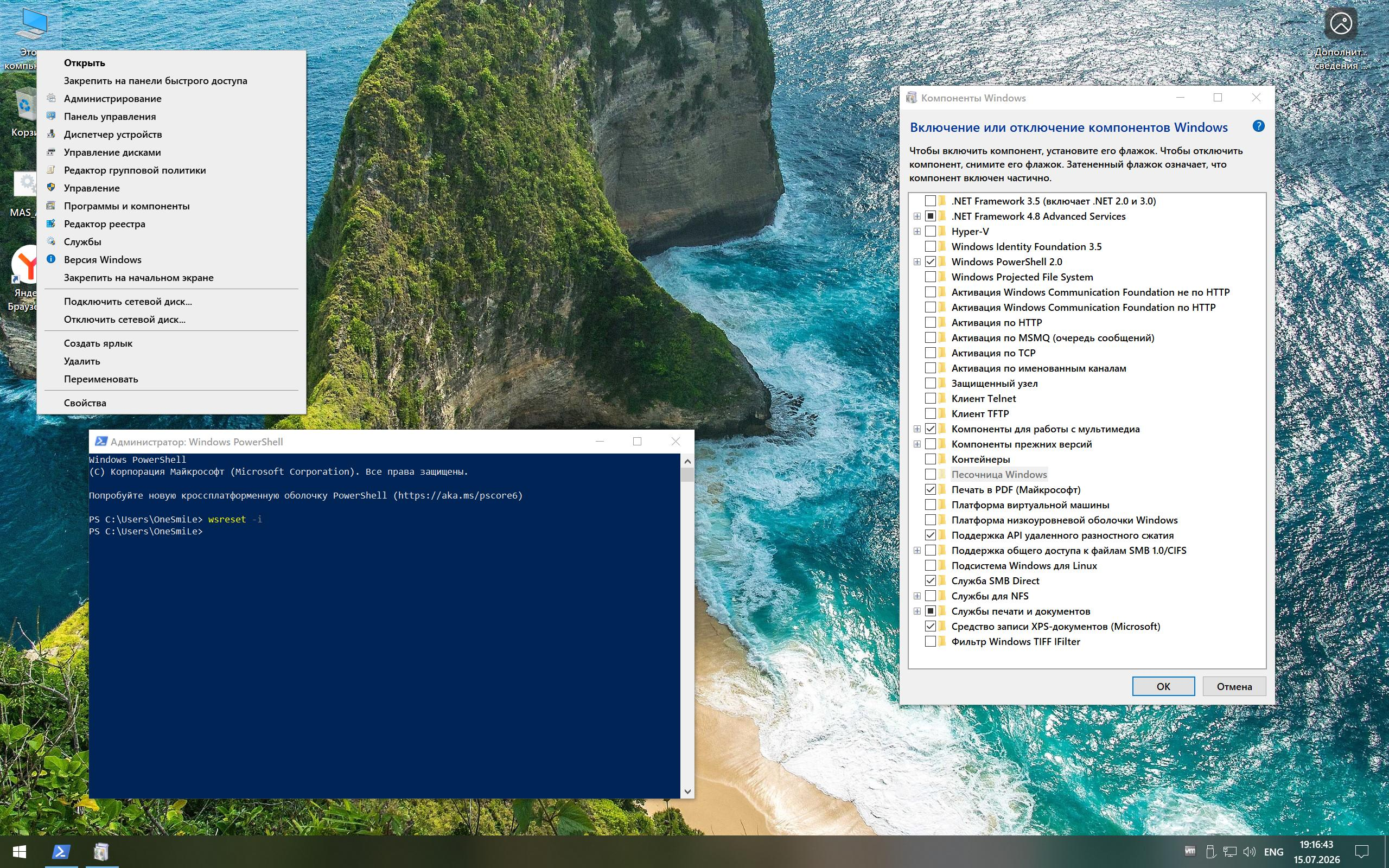Expand Службы печати и документов
The width and height of the screenshot is (1389, 868).
pos(917,611)
